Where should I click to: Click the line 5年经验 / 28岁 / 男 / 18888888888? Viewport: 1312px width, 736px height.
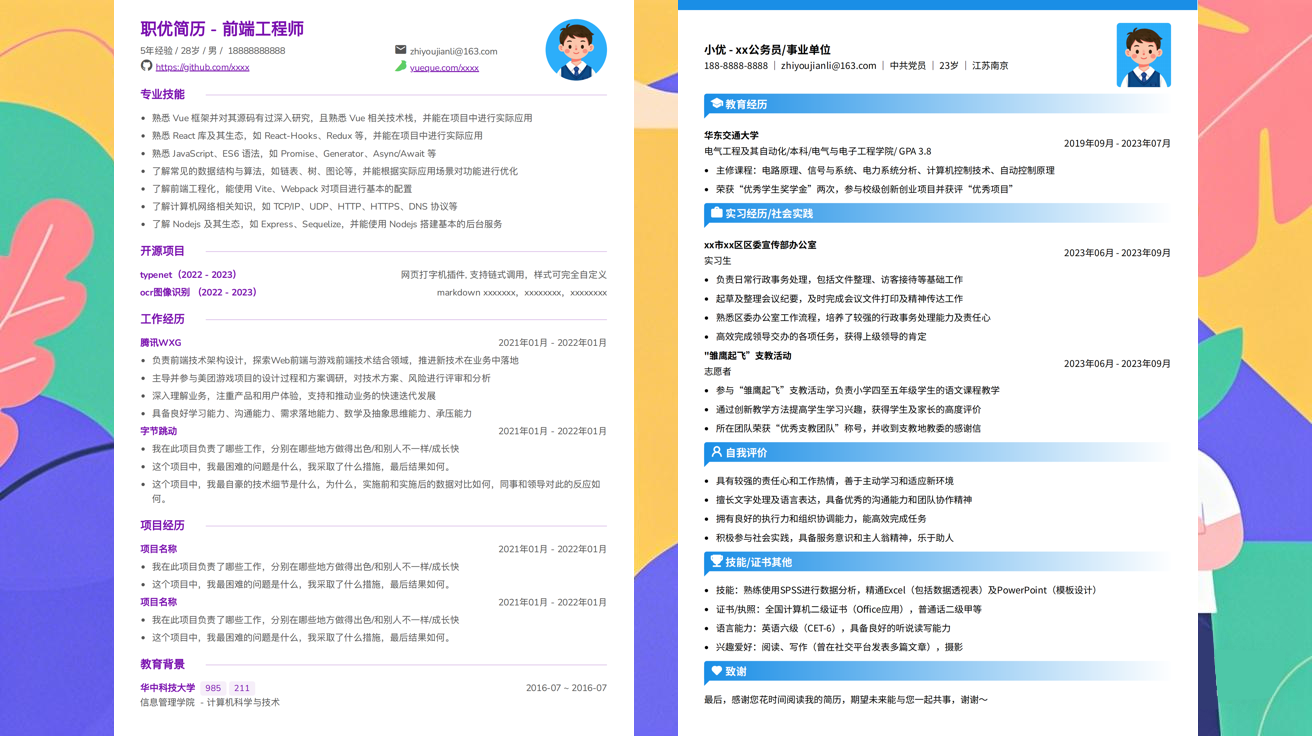212,50
